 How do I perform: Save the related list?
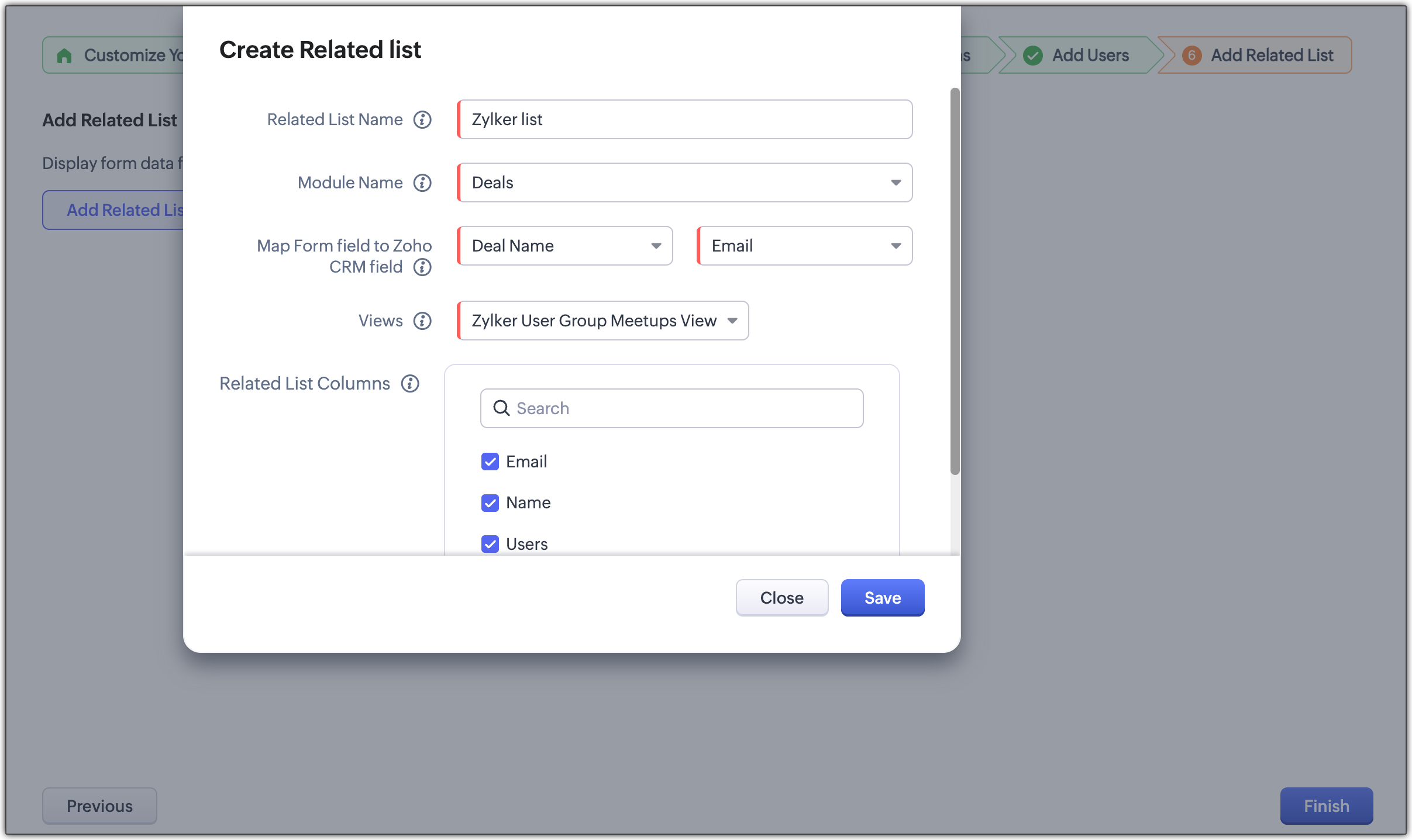[882, 598]
